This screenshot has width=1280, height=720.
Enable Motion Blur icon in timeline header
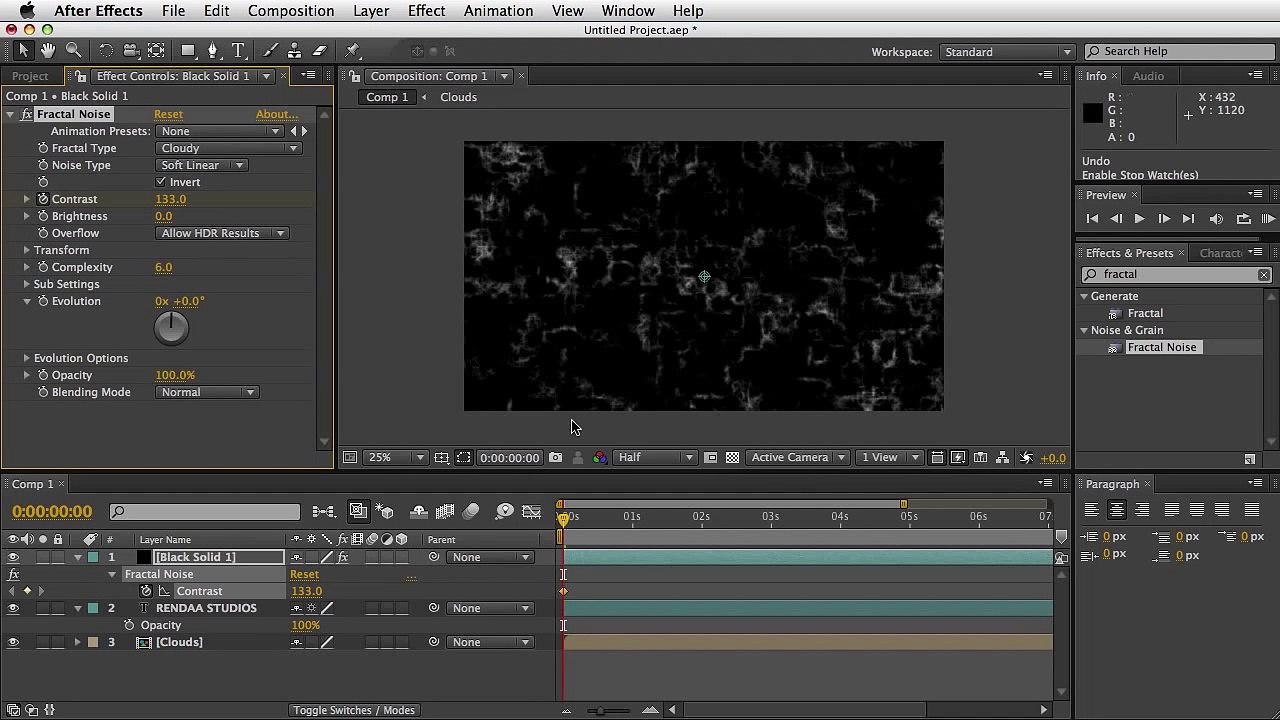[x=471, y=512]
